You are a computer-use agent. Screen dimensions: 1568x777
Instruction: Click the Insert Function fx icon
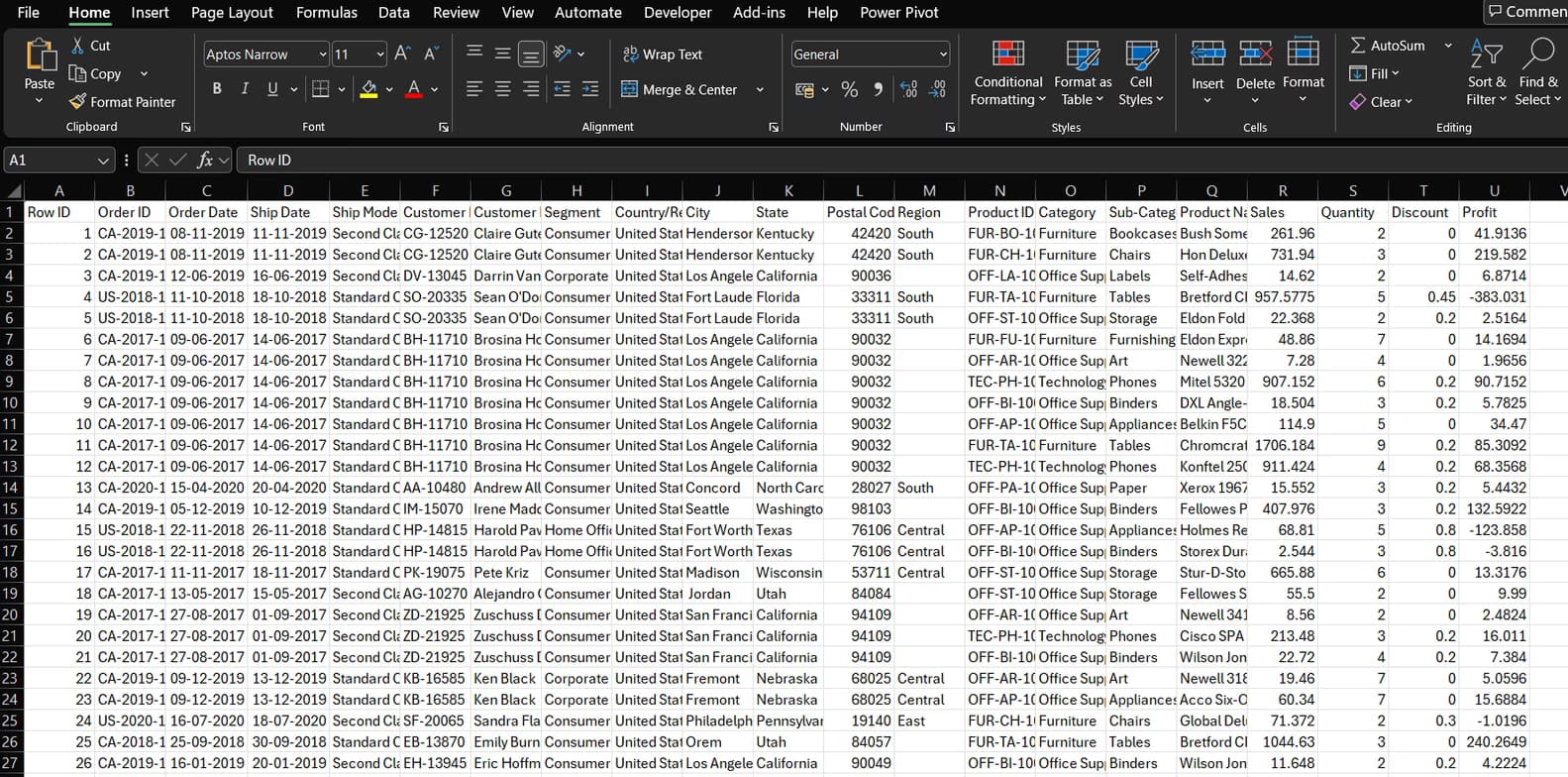[205, 160]
